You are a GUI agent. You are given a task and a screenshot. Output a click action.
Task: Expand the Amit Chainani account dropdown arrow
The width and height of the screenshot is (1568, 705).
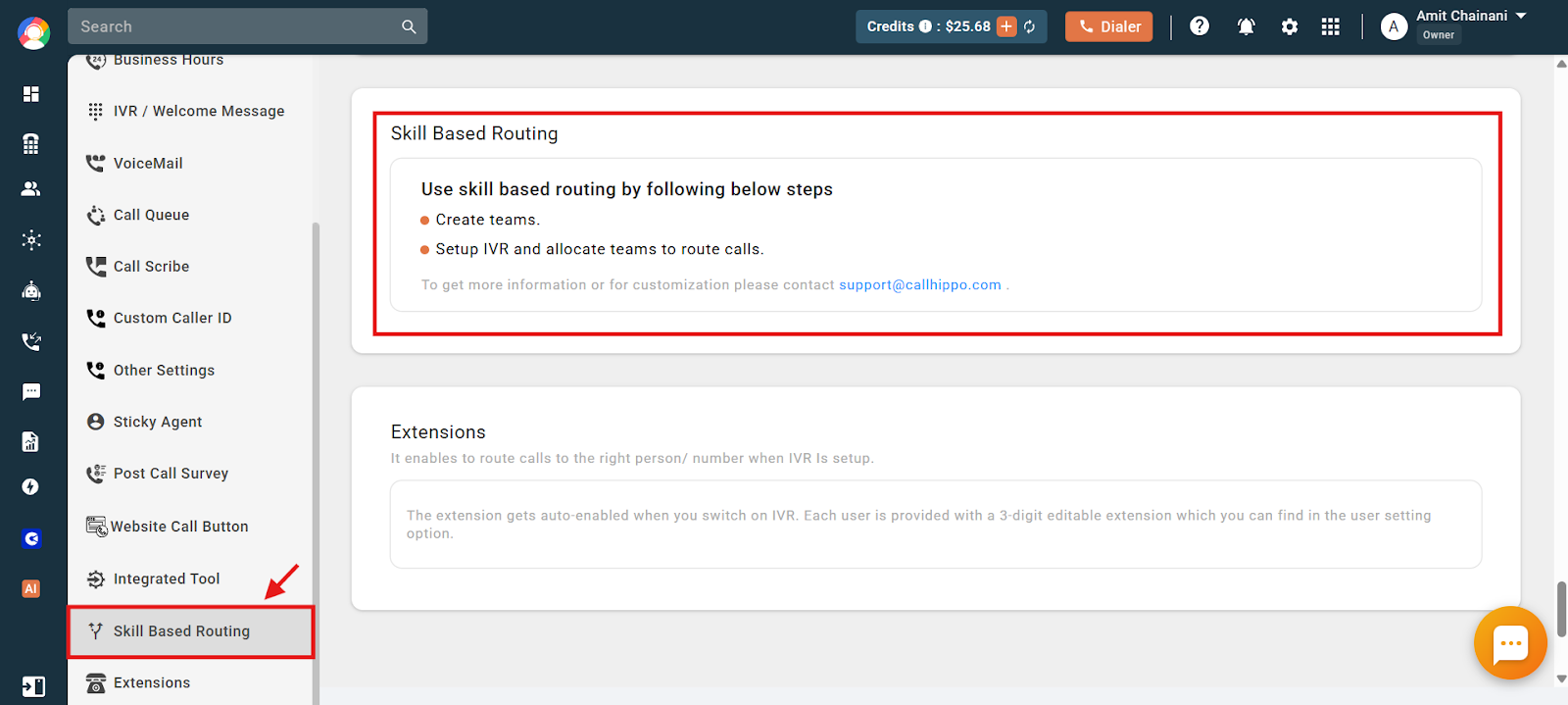coord(1521,16)
